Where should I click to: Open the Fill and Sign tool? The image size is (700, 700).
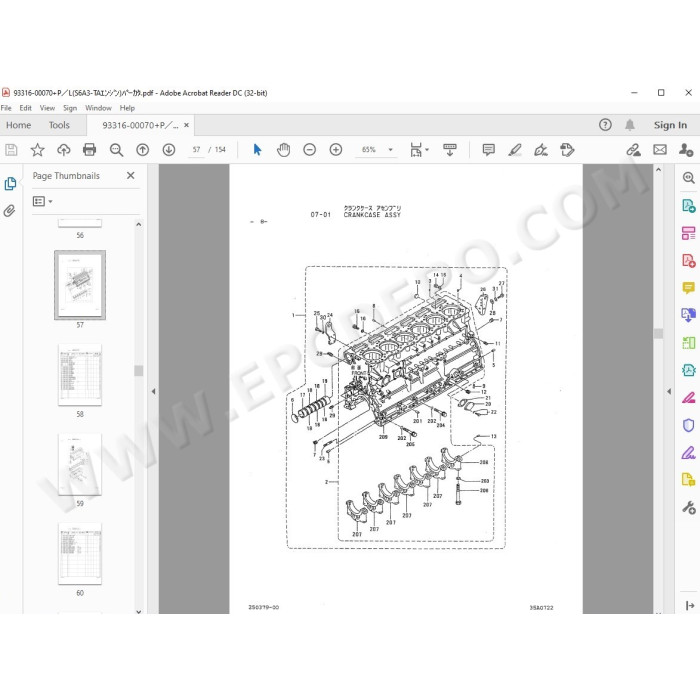(541, 150)
